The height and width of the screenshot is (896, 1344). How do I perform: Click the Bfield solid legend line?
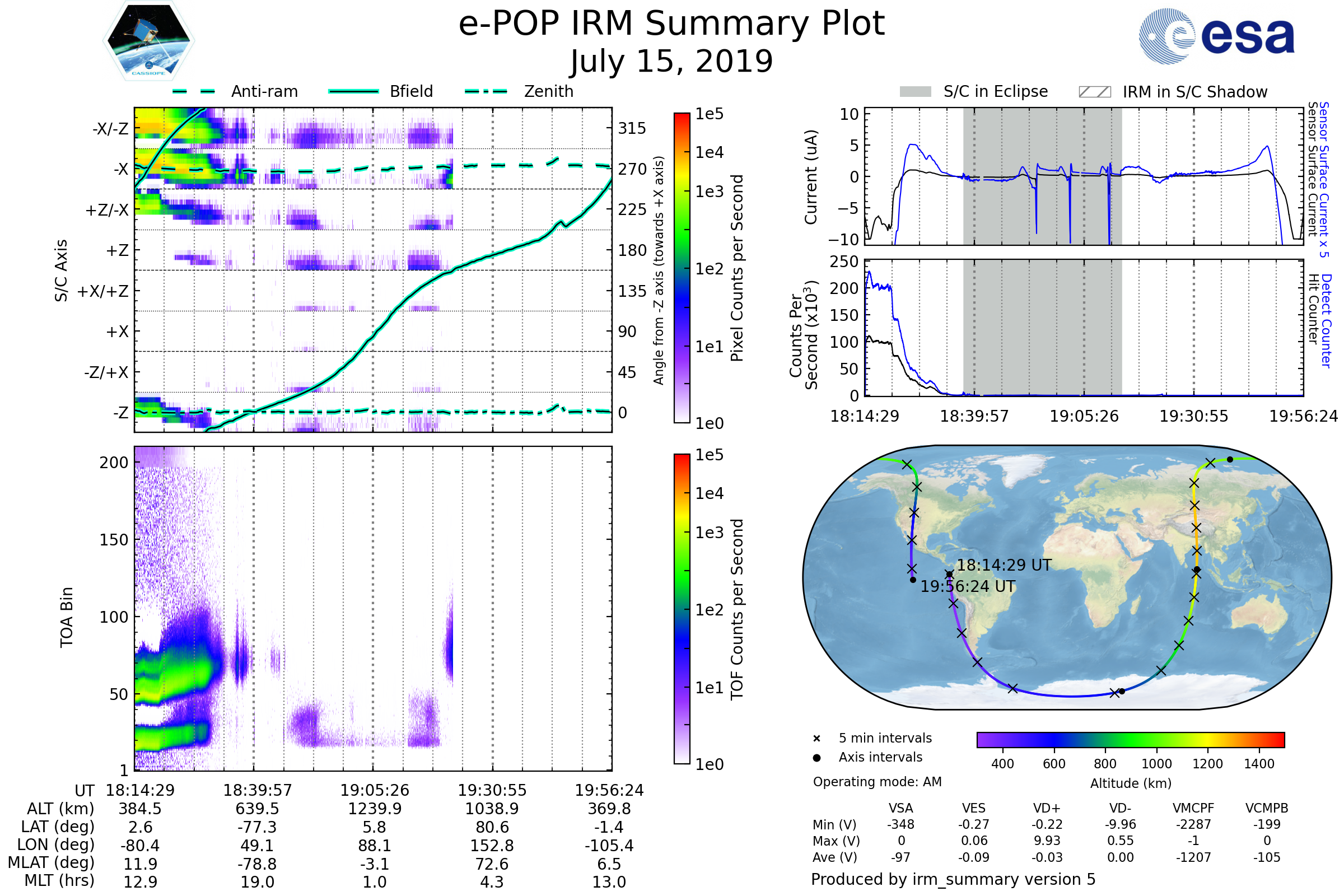coord(353,91)
